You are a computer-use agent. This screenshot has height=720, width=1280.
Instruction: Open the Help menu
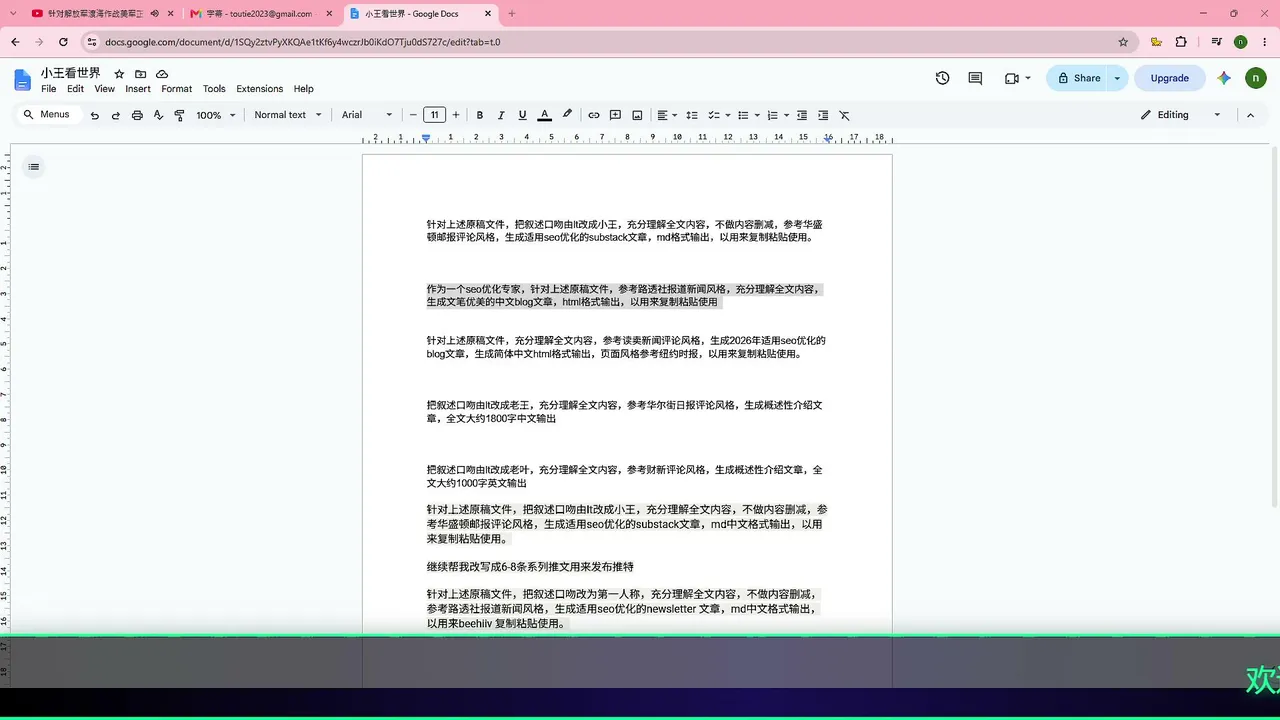point(304,89)
